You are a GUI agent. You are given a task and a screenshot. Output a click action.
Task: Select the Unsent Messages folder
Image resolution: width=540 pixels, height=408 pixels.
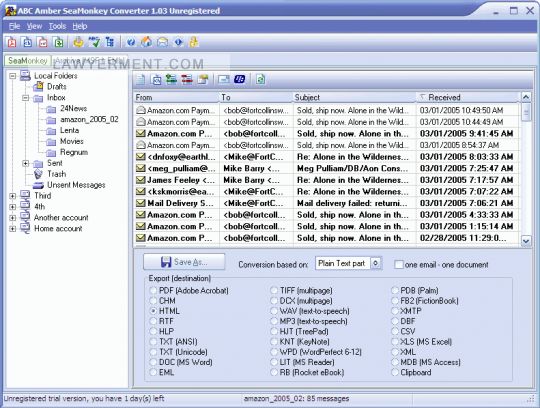tap(76, 185)
